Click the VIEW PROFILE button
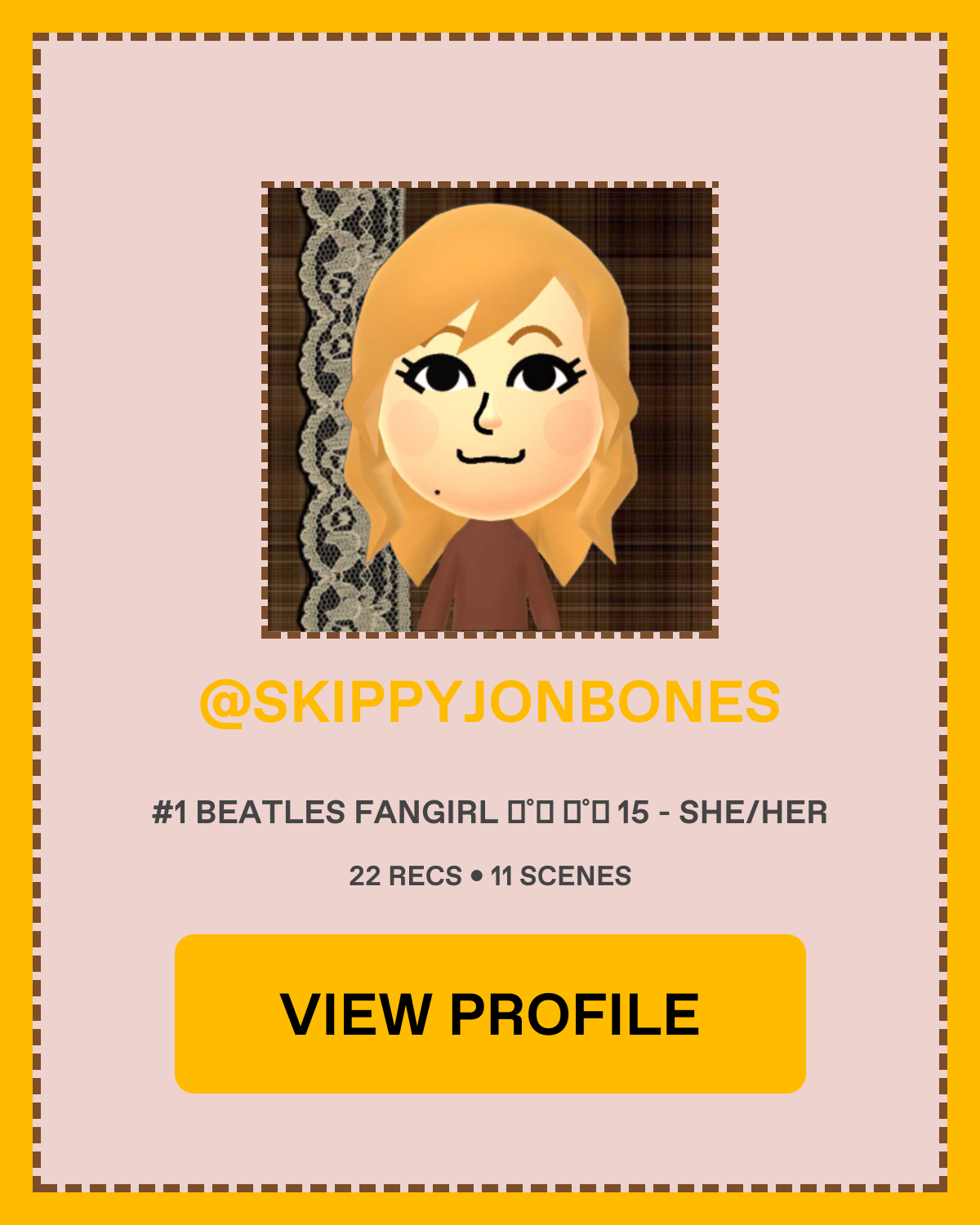Screen dimensions: 980x1225 click(x=490, y=1013)
